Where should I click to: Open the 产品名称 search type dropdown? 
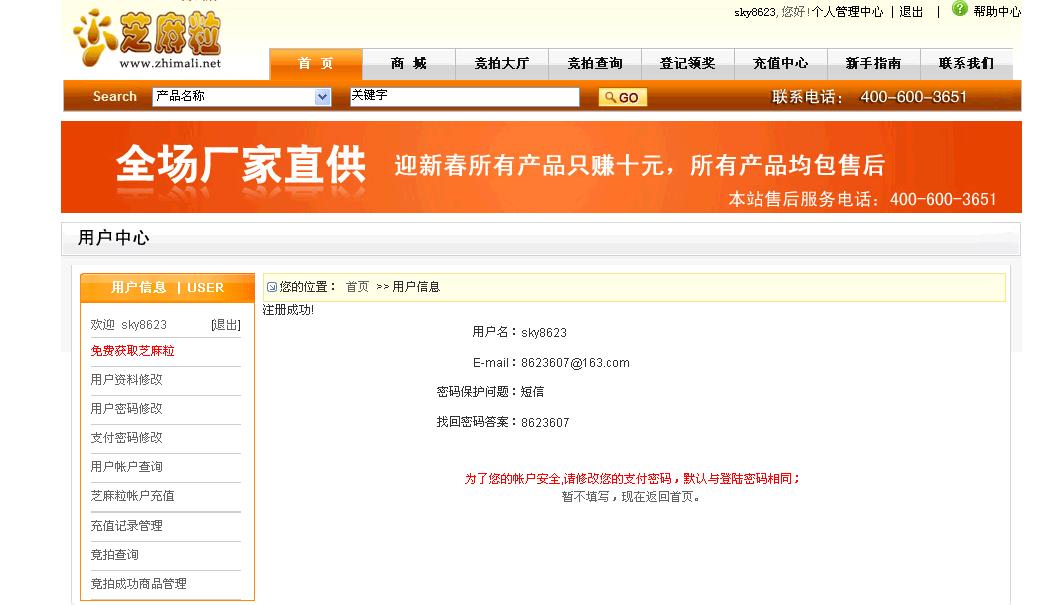tap(242, 97)
